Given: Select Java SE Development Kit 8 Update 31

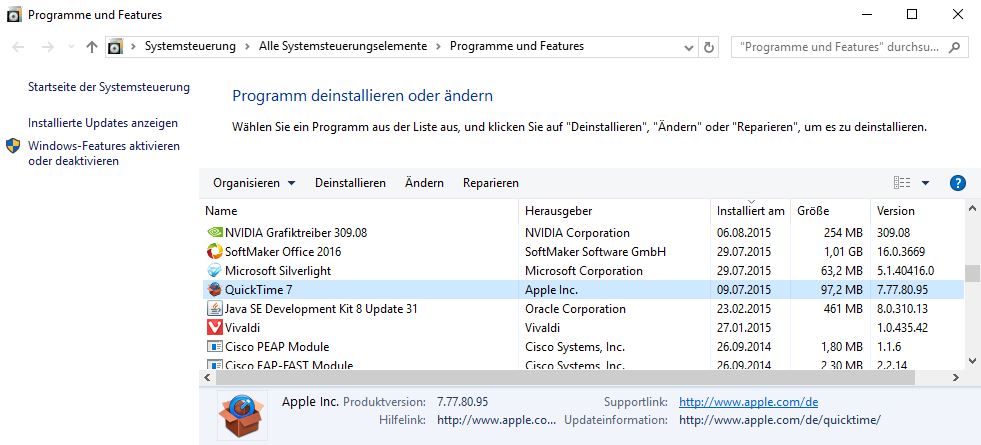Looking at the screenshot, I should point(321,309).
